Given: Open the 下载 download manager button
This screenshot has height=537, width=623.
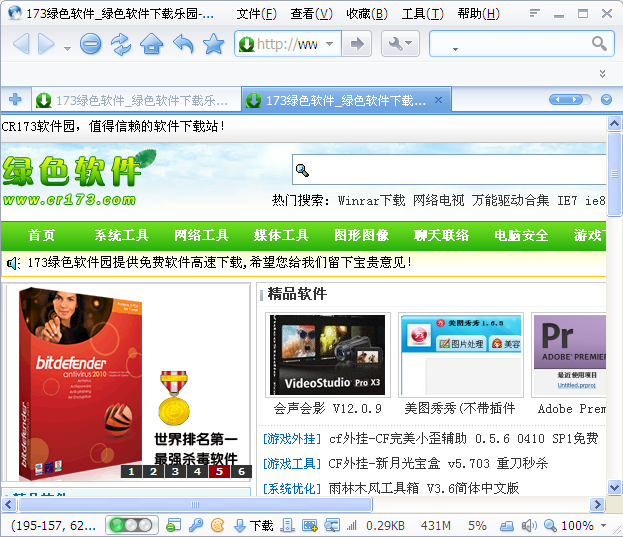Looking at the screenshot, I should [253, 525].
